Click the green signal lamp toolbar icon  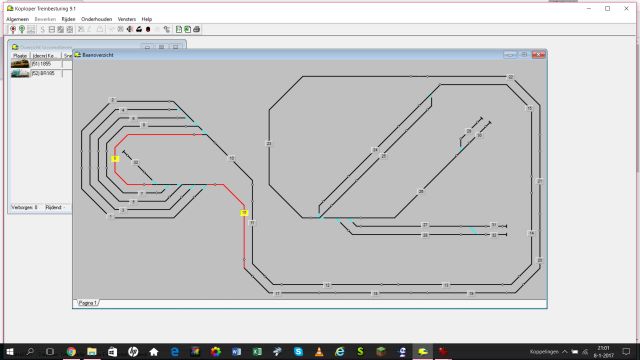coord(22,29)
